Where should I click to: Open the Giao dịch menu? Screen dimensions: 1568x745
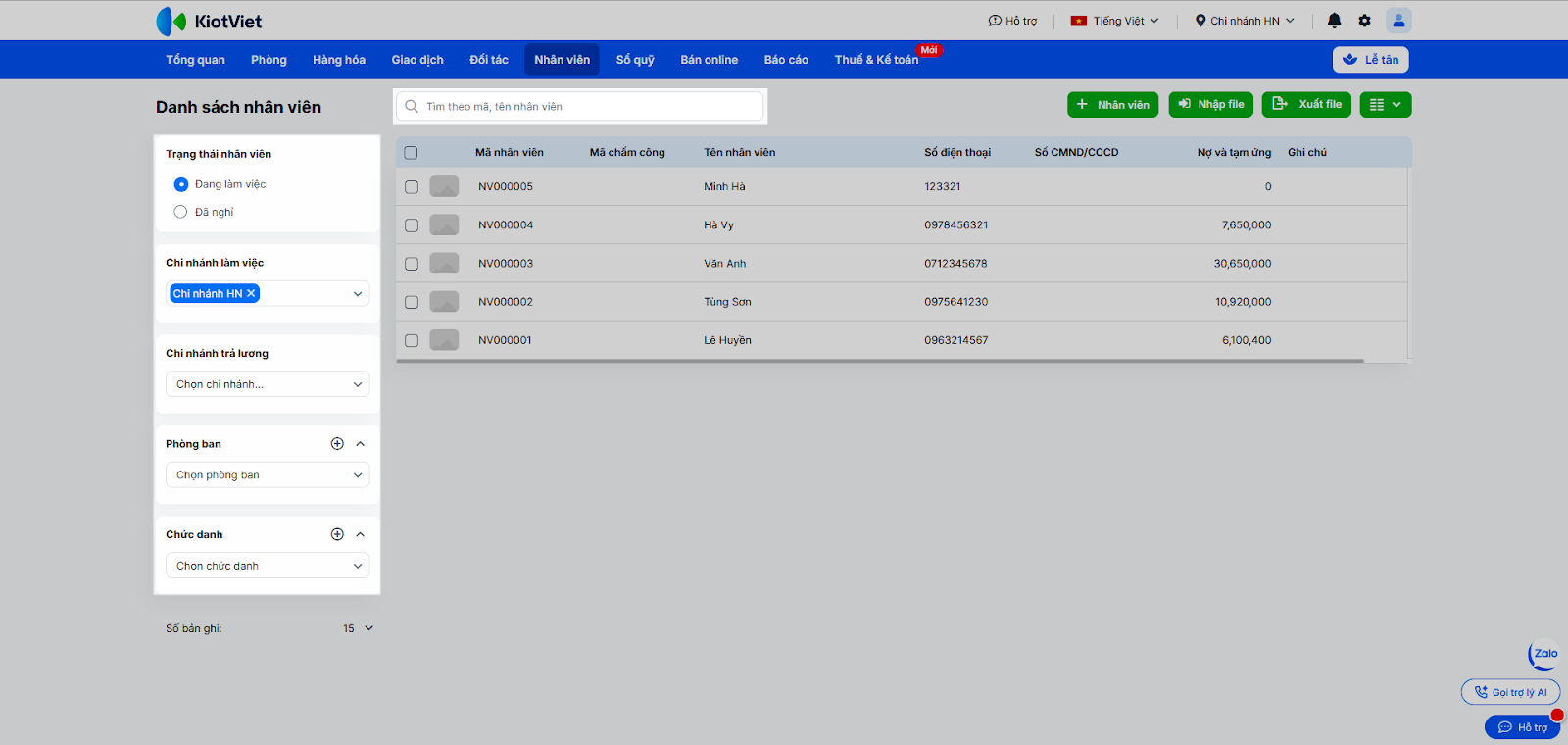pos(417,60)
